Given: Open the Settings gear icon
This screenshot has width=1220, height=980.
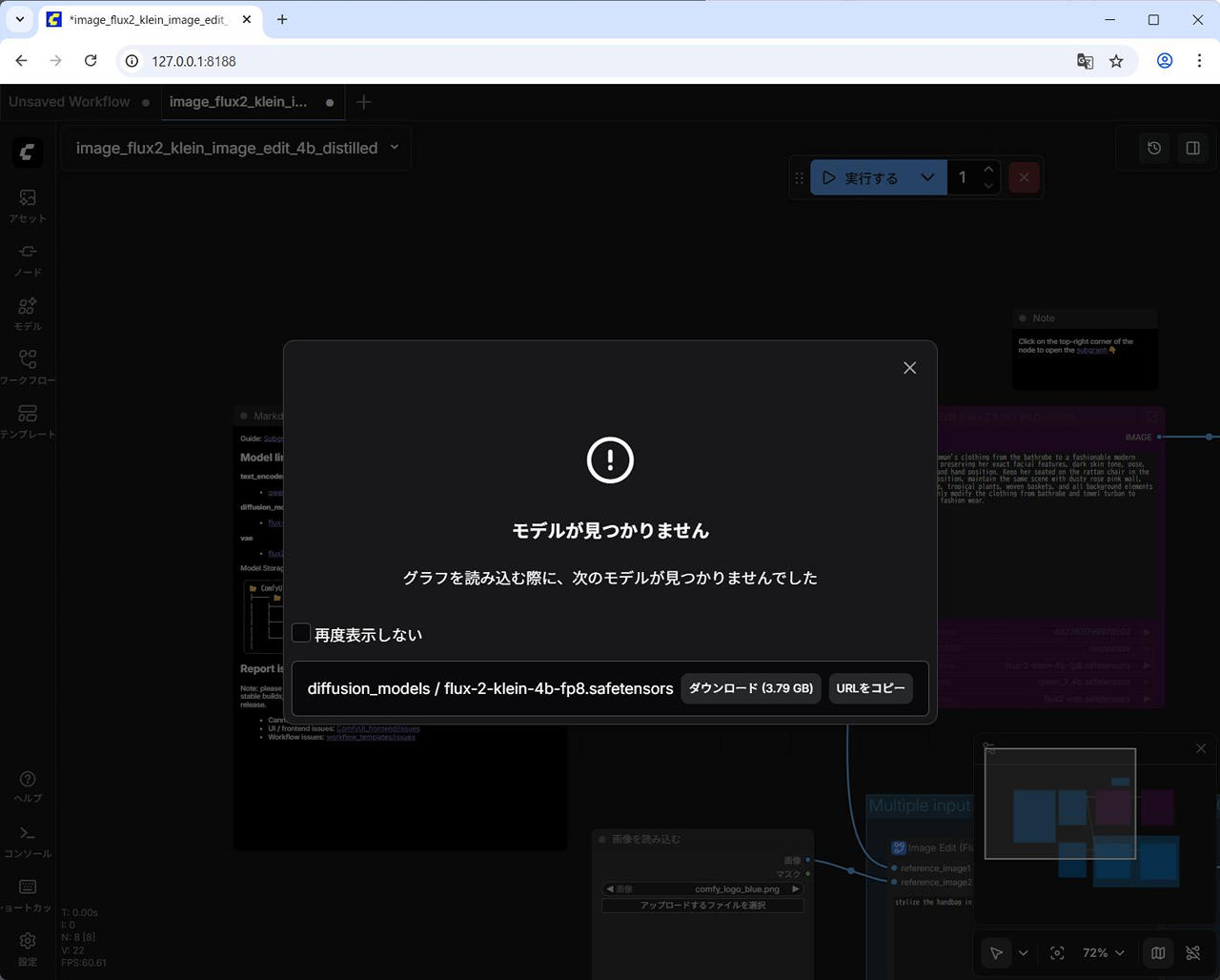Looking at the screenshot, I should (x=28, y=947).
